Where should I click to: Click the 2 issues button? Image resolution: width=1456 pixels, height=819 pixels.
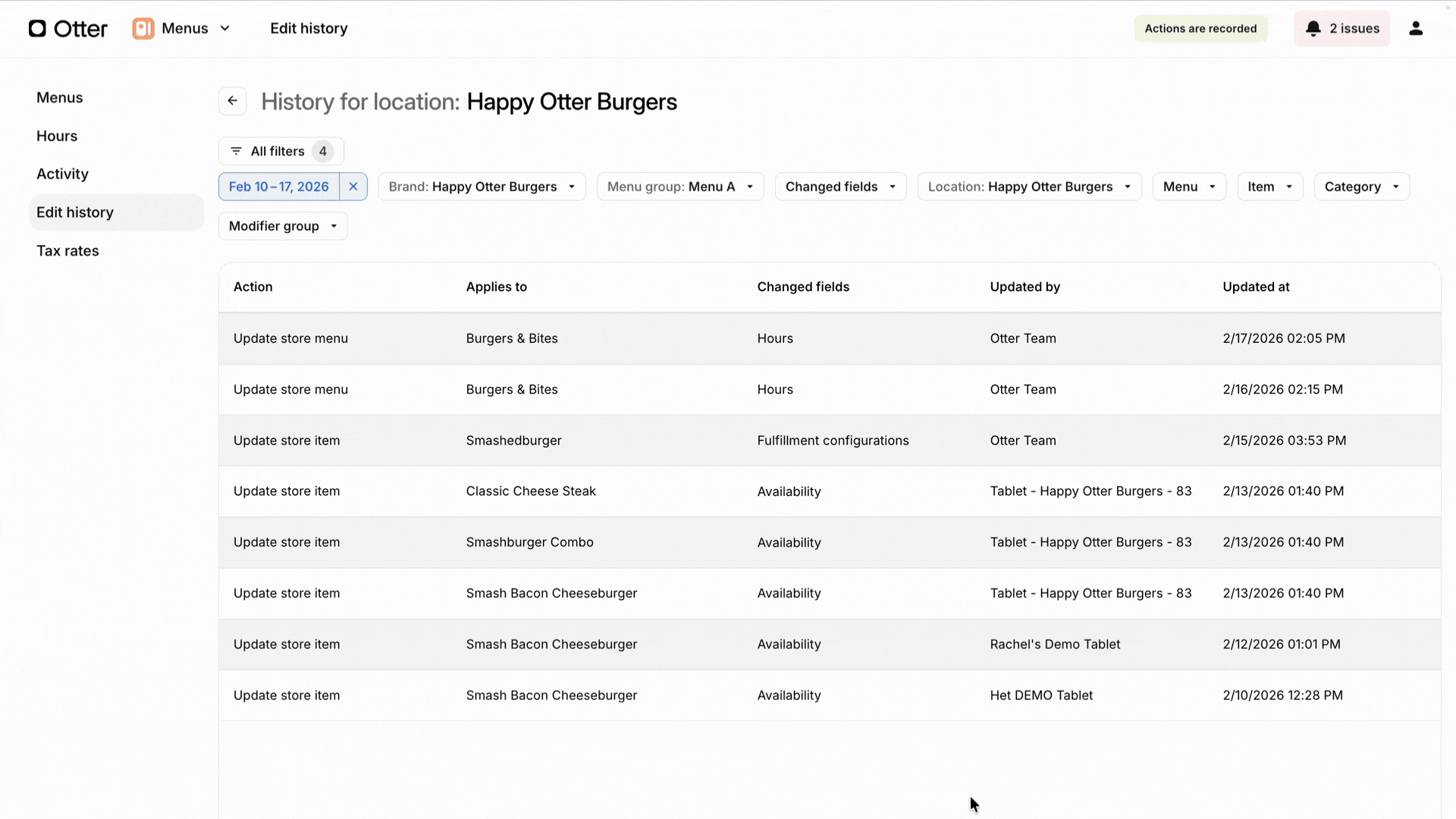pyautogui.click(x=1341, y=28)
